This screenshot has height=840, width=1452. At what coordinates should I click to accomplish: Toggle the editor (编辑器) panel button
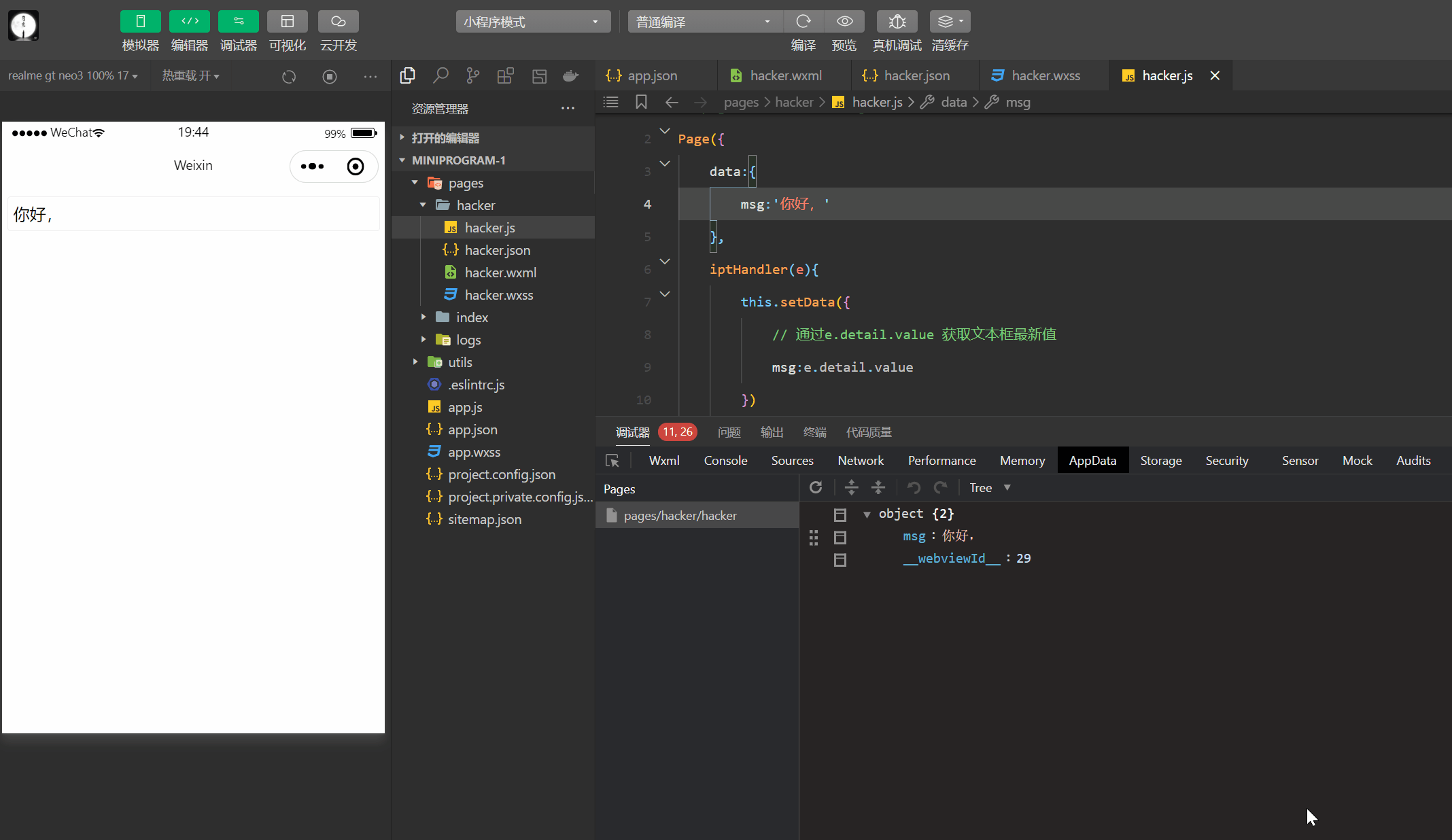coord(189,22)
